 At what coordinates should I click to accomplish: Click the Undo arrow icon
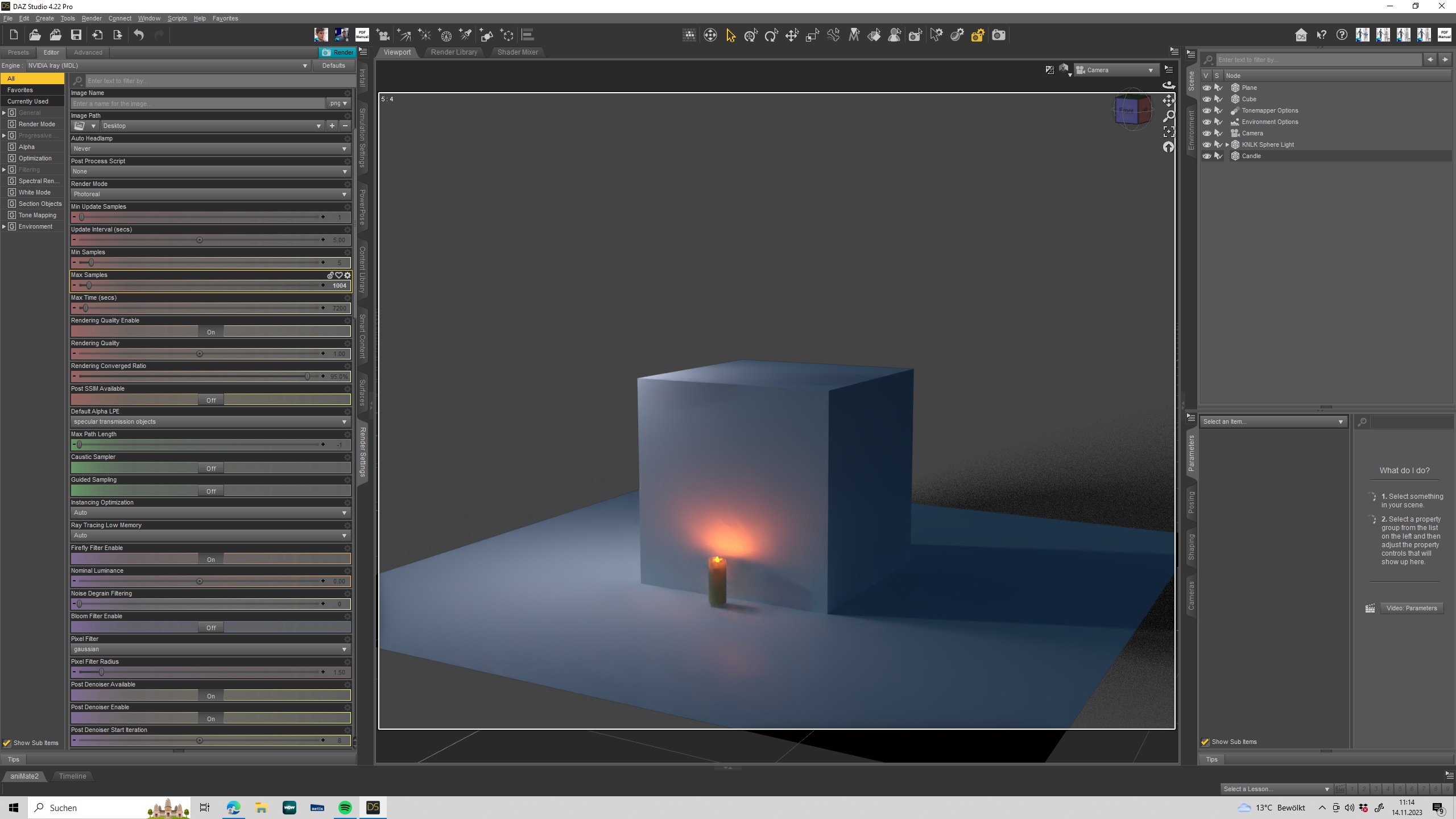coord(139,35)
